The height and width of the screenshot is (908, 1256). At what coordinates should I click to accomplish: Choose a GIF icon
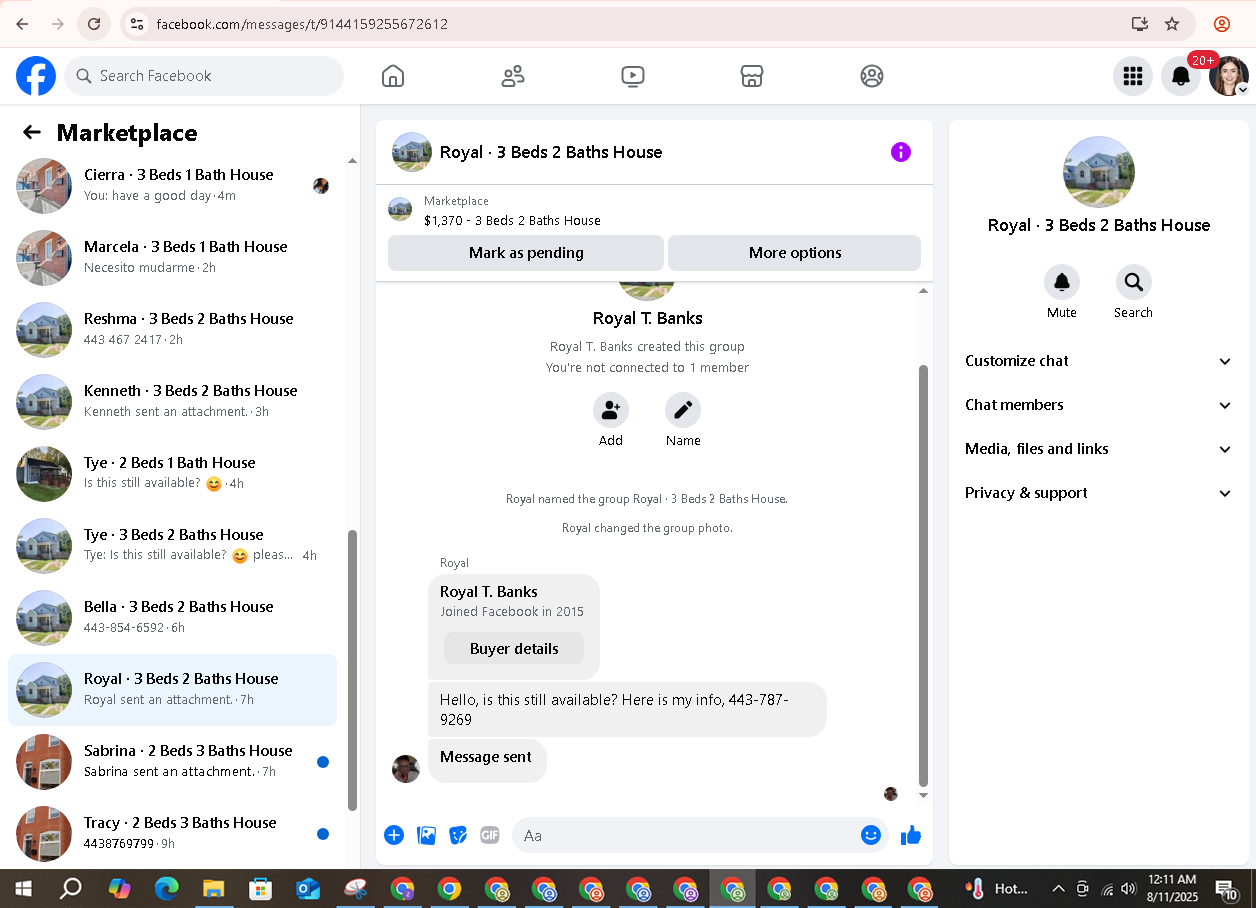(x=490, y=835)
